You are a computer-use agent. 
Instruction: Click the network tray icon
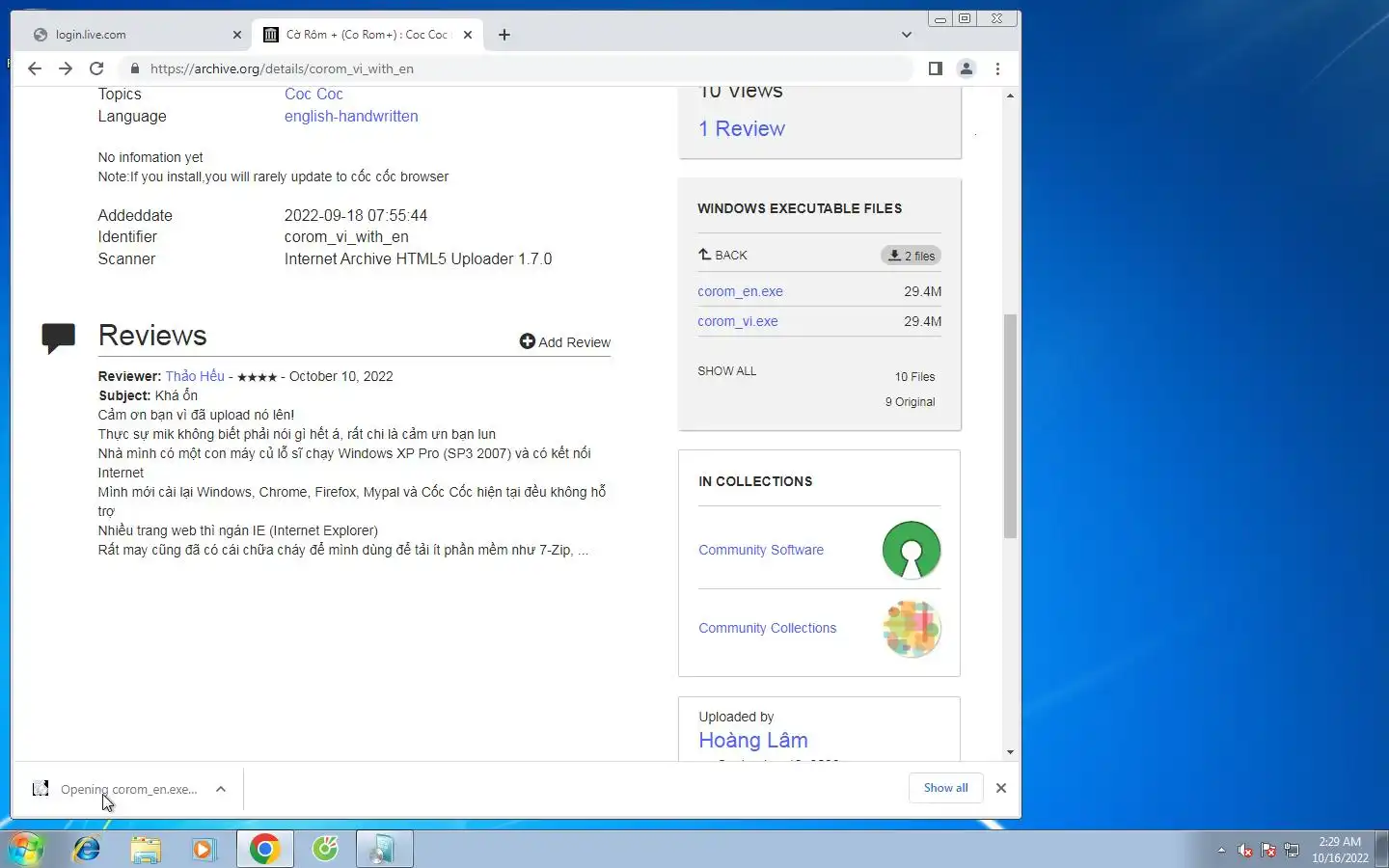[x=1292, y=850]
